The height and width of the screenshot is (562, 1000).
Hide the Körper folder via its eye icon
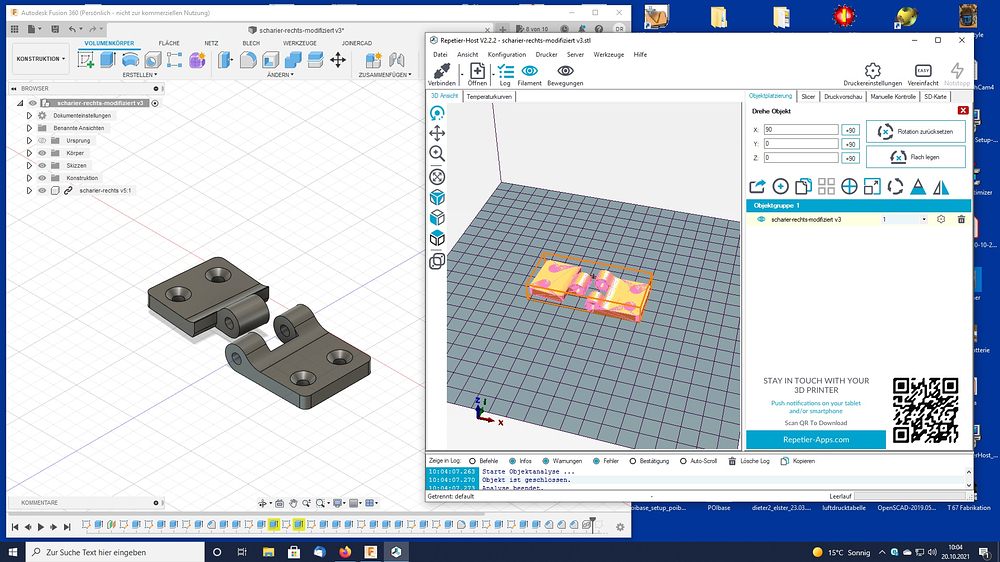point(42,153)
